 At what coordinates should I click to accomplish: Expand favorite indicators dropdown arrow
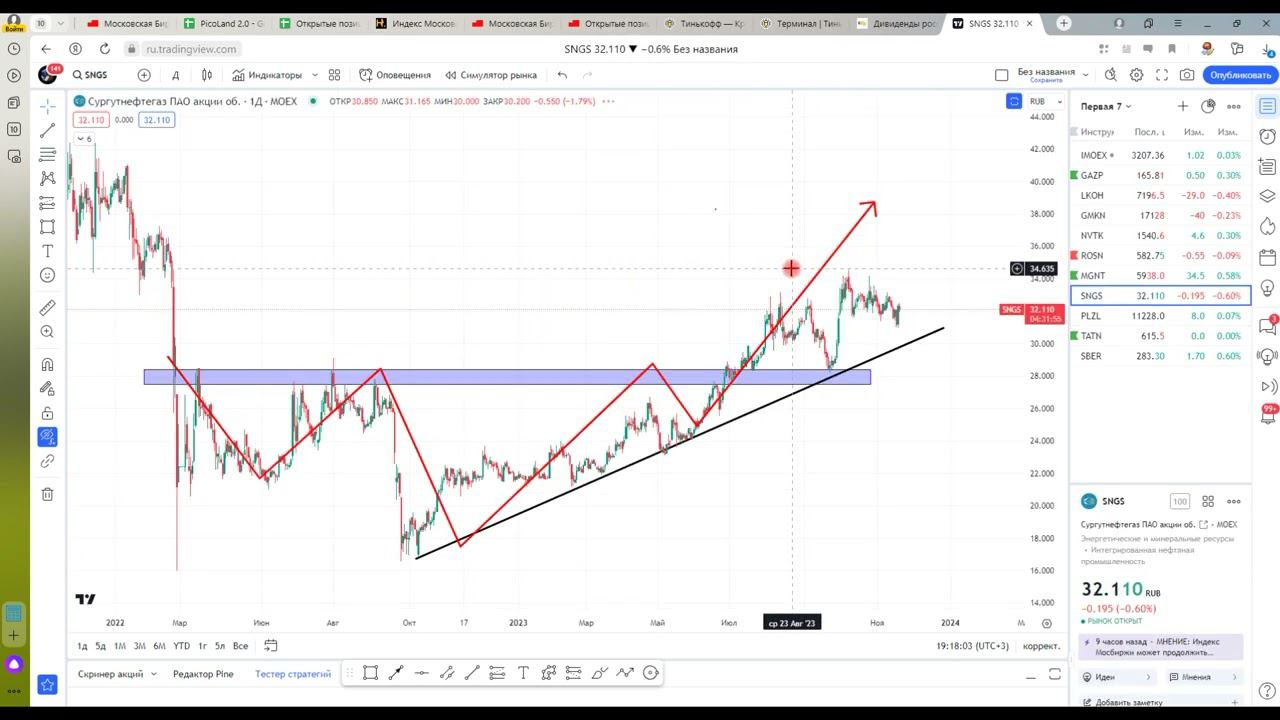315,75
